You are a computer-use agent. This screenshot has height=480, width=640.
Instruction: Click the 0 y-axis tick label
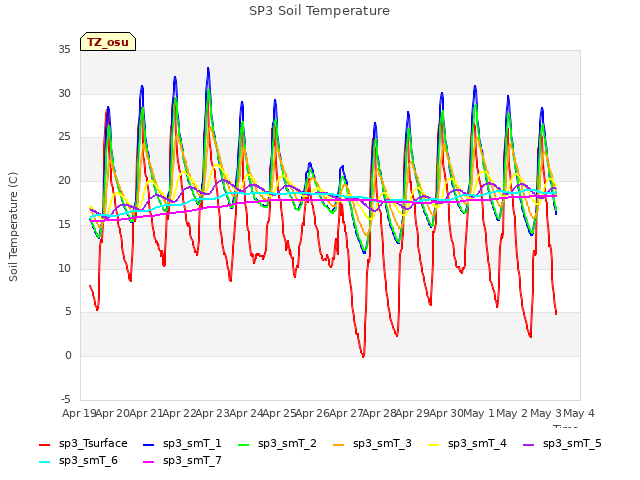tap(68, 356)
